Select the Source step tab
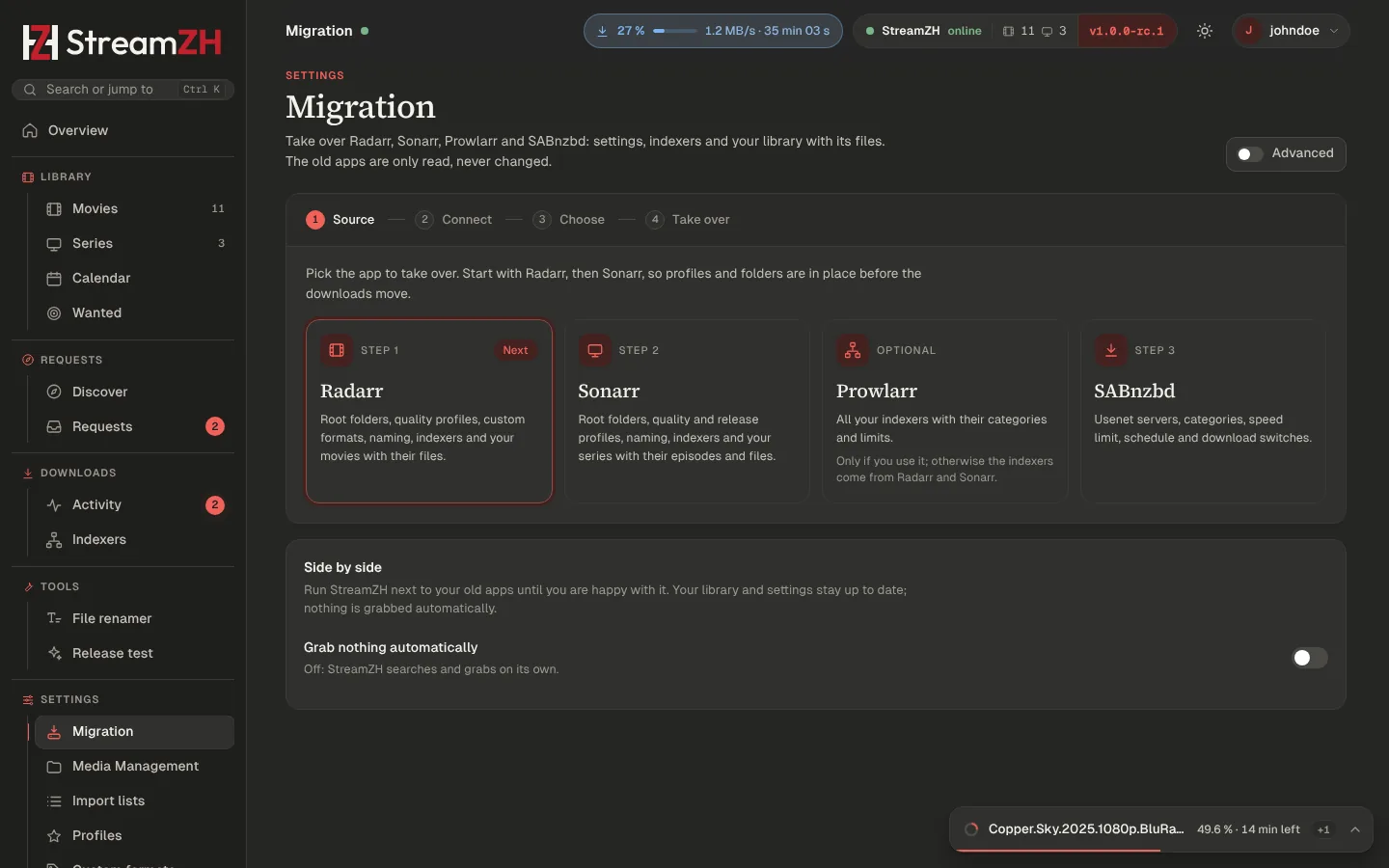Viewport: 1389px width, 868px height. pyautogui.click(x=340, y=220)
